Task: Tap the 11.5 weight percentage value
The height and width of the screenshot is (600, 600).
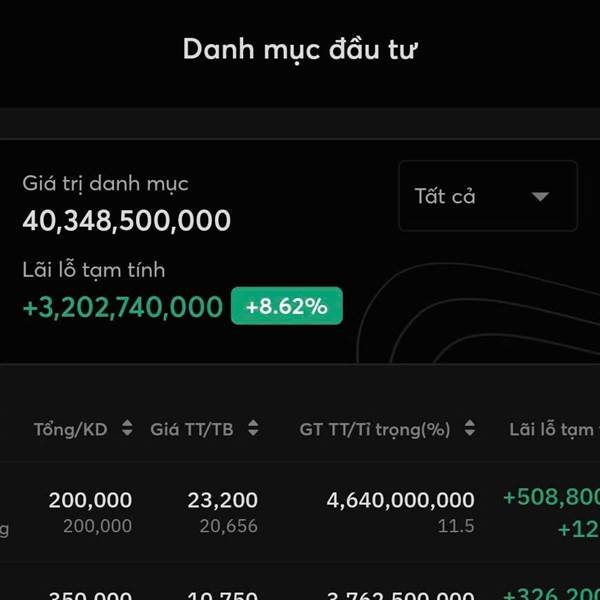Action: pos(456,526)
